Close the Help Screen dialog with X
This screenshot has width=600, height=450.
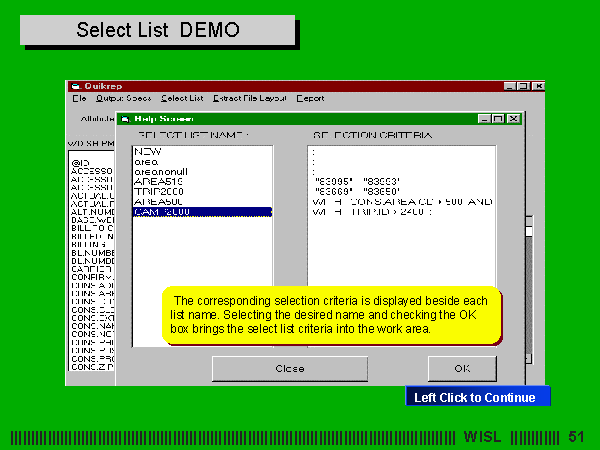(x=513, y=118)
